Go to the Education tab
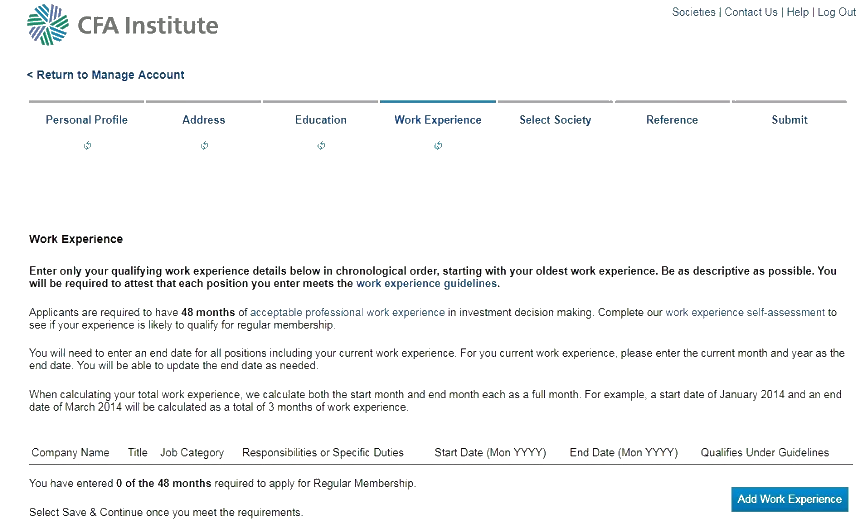 321,120
